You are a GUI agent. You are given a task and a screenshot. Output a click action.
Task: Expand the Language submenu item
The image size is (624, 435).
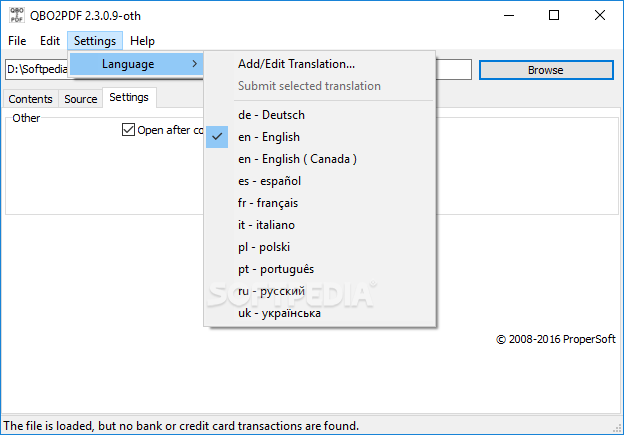pos(136,64)
